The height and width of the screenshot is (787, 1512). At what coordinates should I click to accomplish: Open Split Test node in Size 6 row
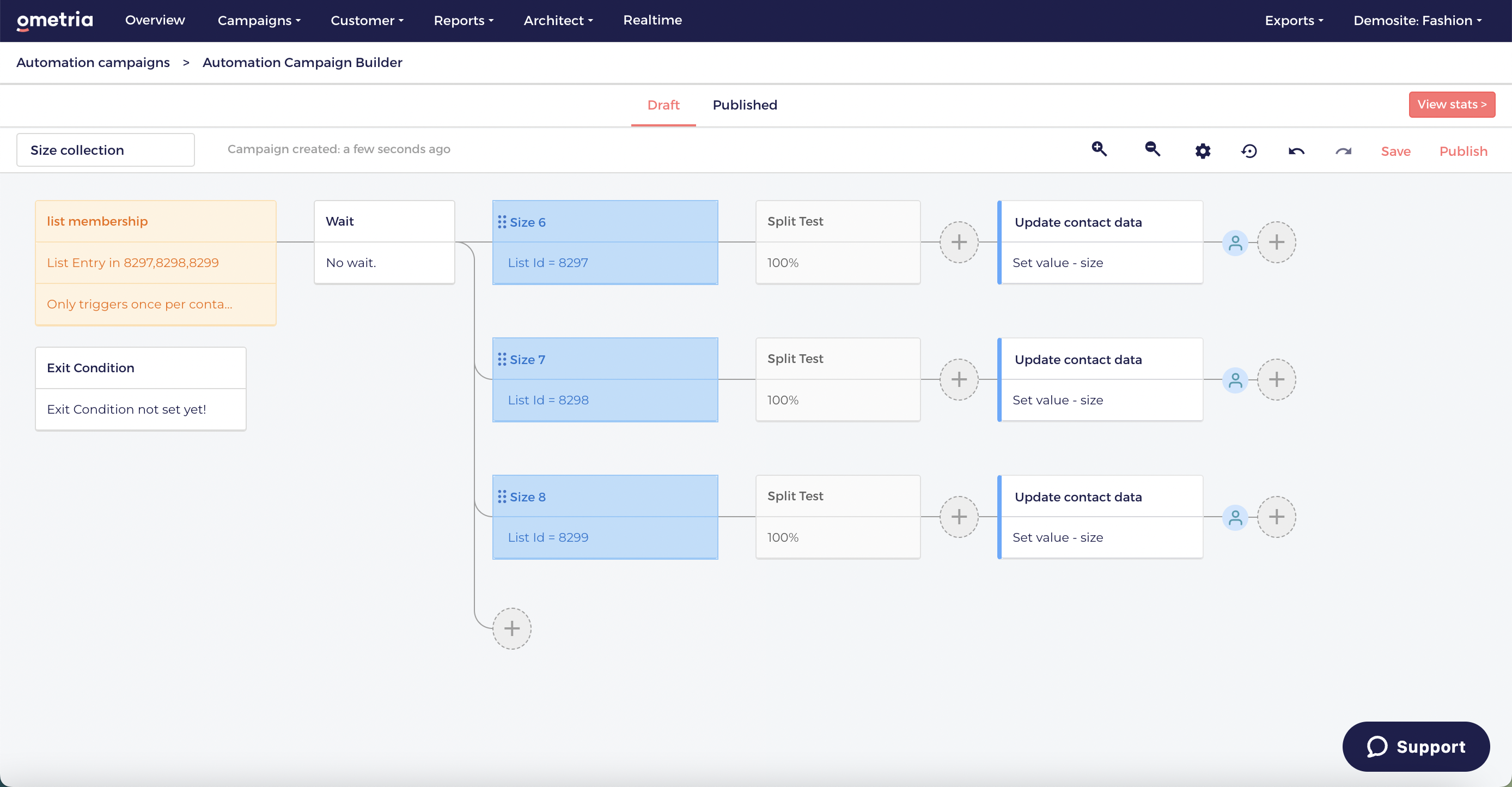[x=838, y=242]
